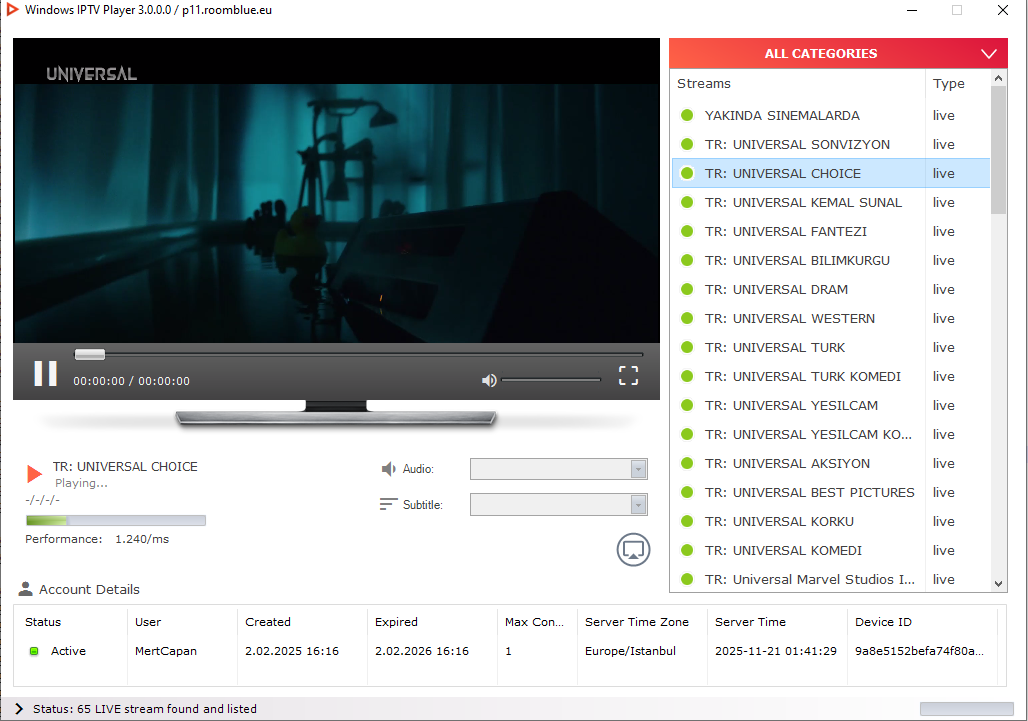
Task: Open the Subtitle dropdown
Action: (x=559, y=505)
